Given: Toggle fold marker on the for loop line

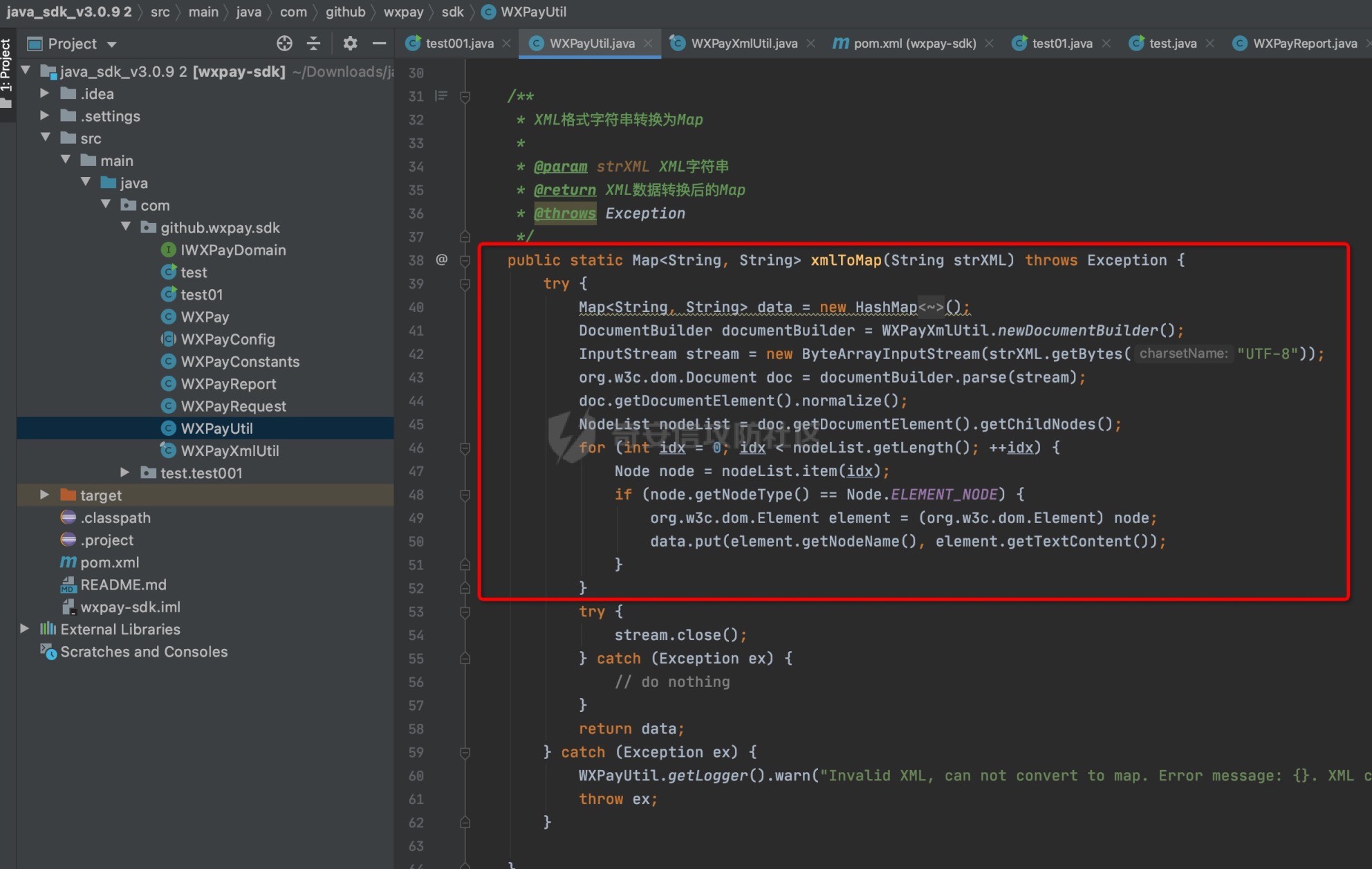Looking at the screenshot, I should 465,448.
